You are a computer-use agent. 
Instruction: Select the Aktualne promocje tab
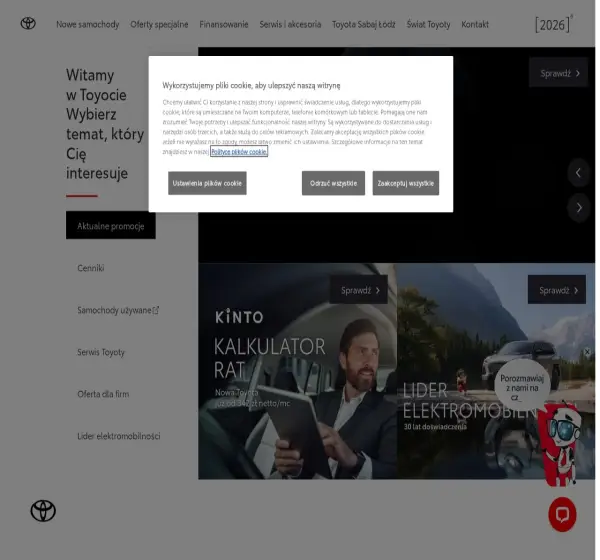111,225
